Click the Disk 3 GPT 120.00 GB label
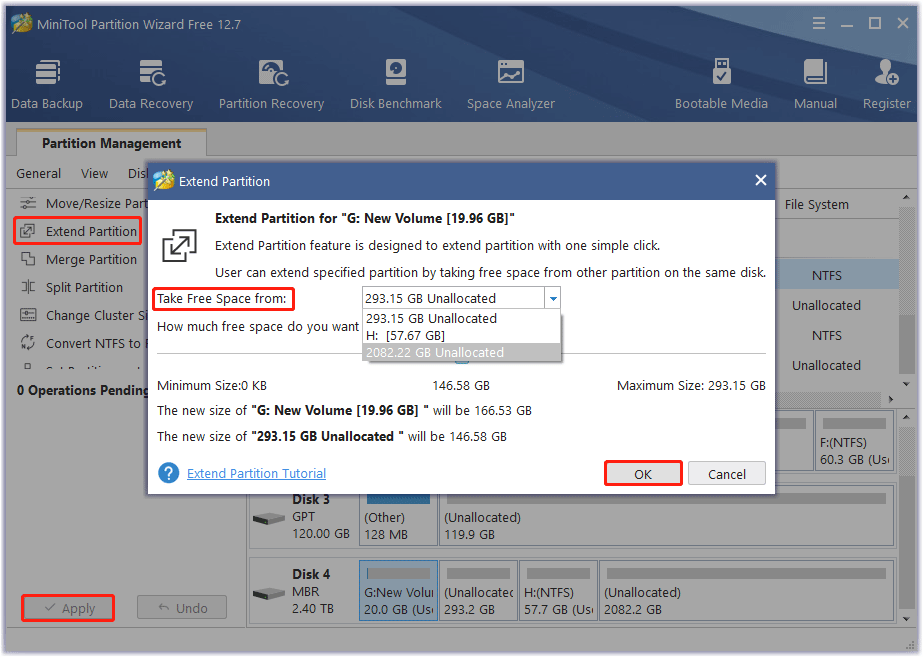Image resolution: width=923 pixels, height=657 pixels. click(321, 517)
